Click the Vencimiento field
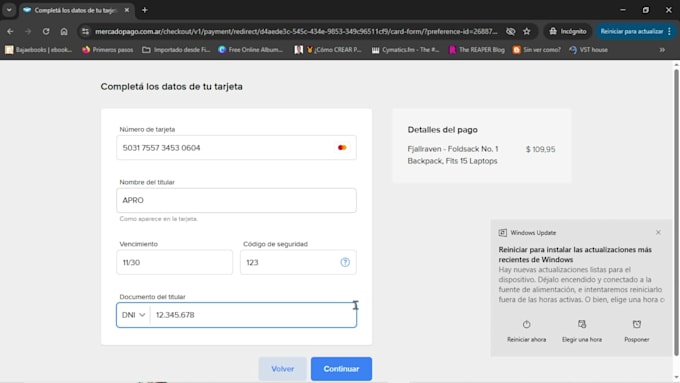The width and height of the screenshot is (680, 383). pos(174,262)
